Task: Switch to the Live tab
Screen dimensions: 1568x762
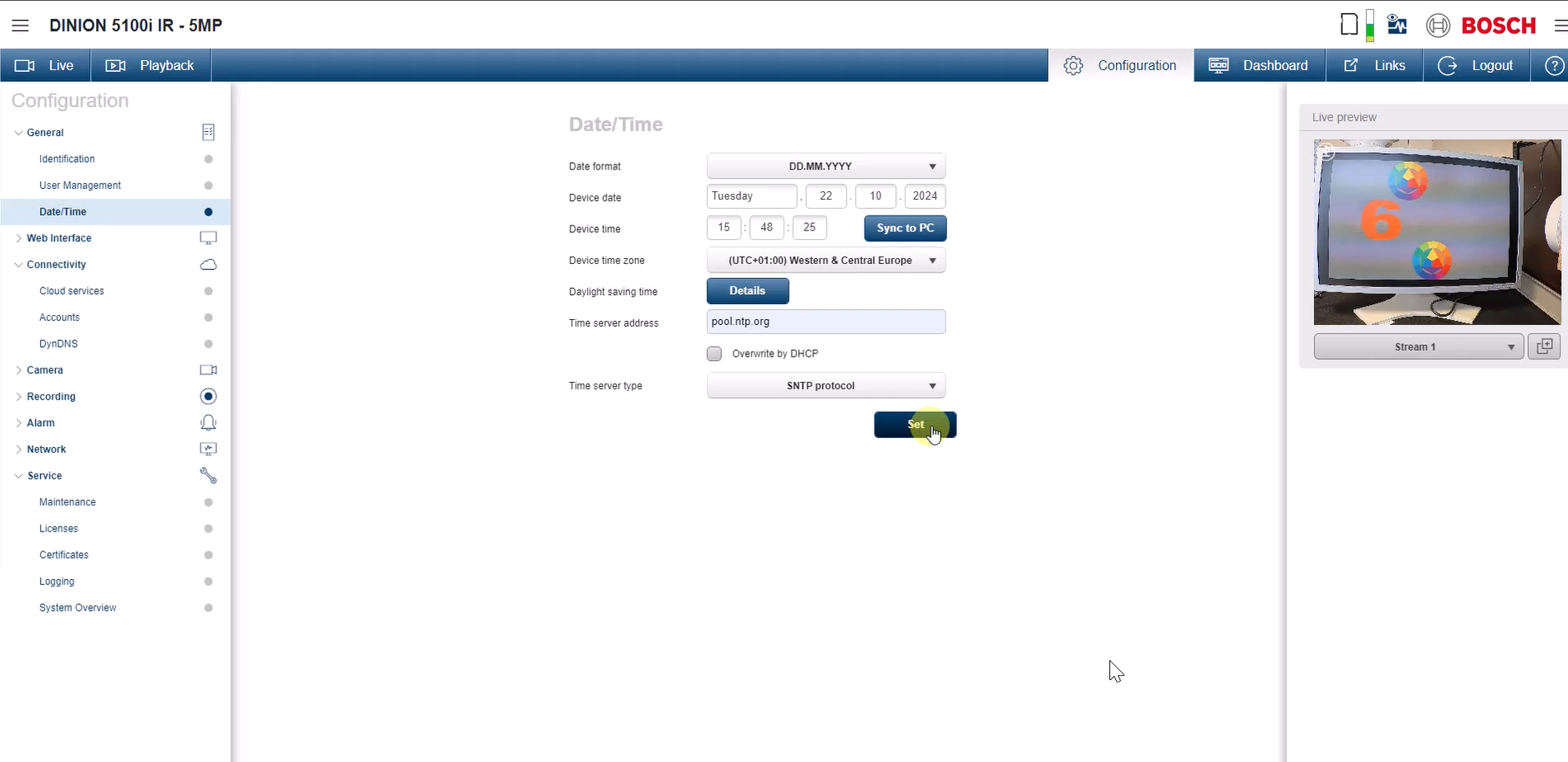Action: (45, 65)
